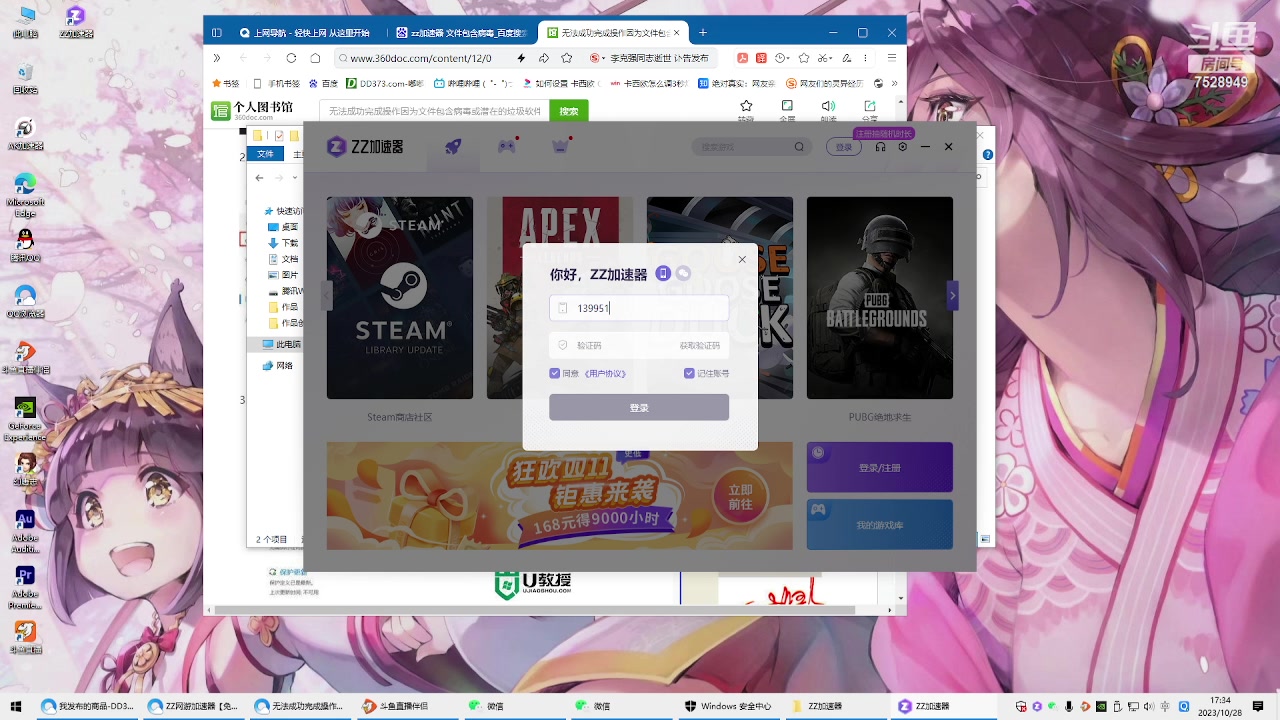1280x720 pixels.
Task: Switch to WeChat login method icon
Action: [x=683, y=273]
